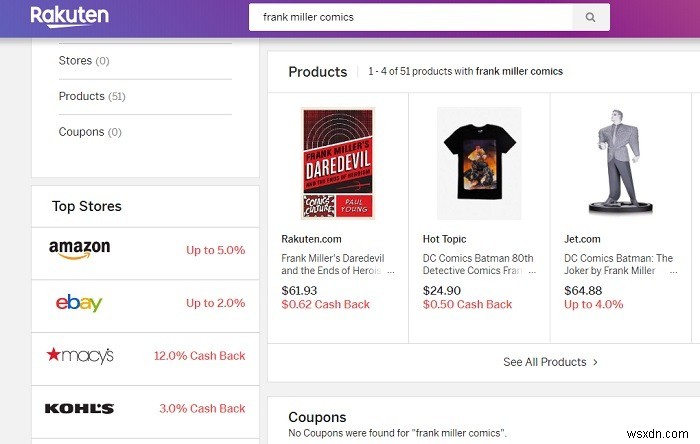
Task: Open the eBay store logo
Action: click(79, 303)
